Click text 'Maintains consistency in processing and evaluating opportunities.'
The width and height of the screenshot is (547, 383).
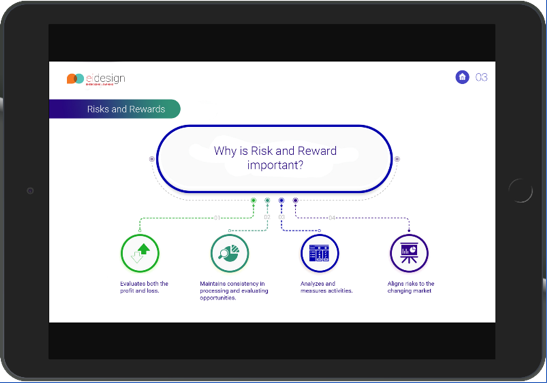[234, 291]
